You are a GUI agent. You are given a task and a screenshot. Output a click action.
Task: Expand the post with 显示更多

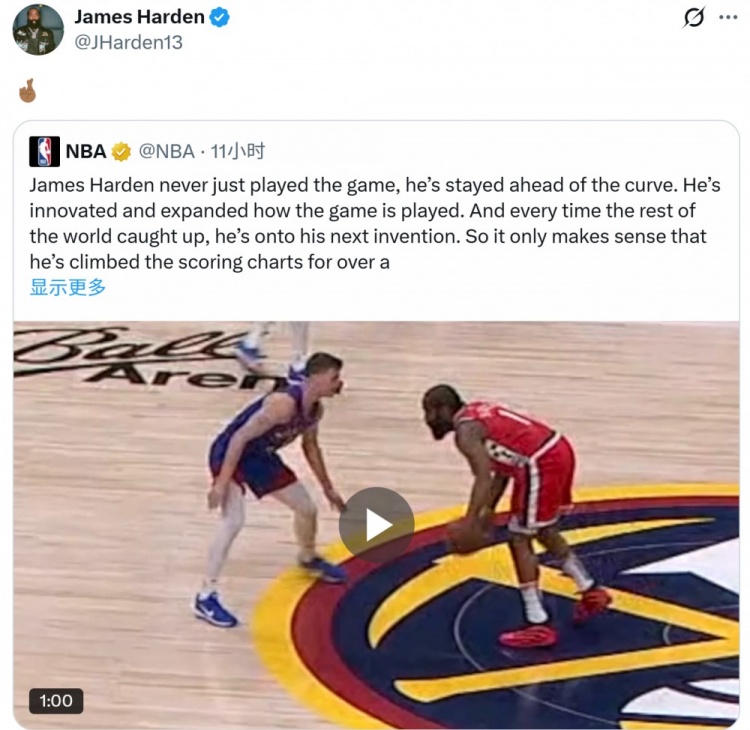67,287
